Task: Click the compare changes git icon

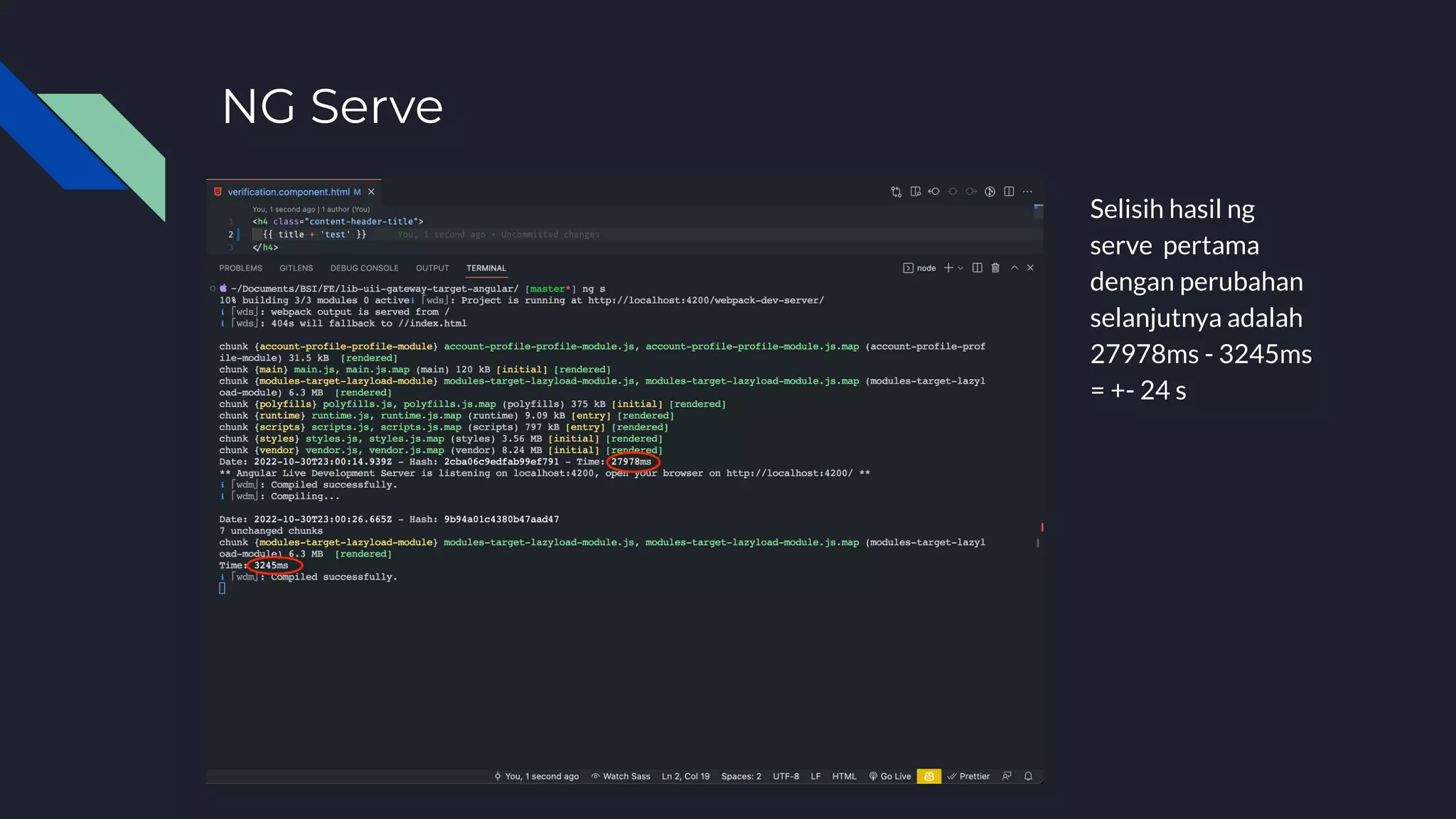Action: (x=896, y=192)
